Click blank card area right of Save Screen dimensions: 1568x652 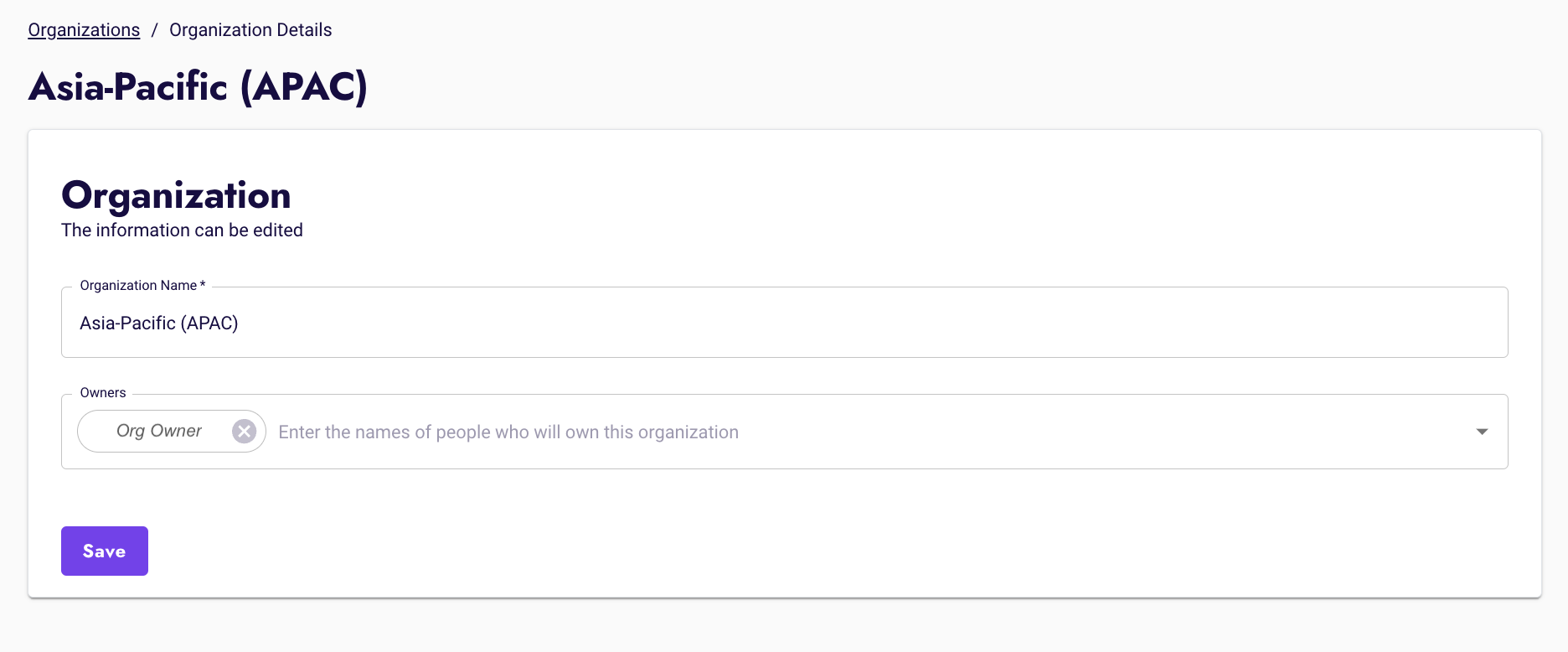click(x=754, y=551)
